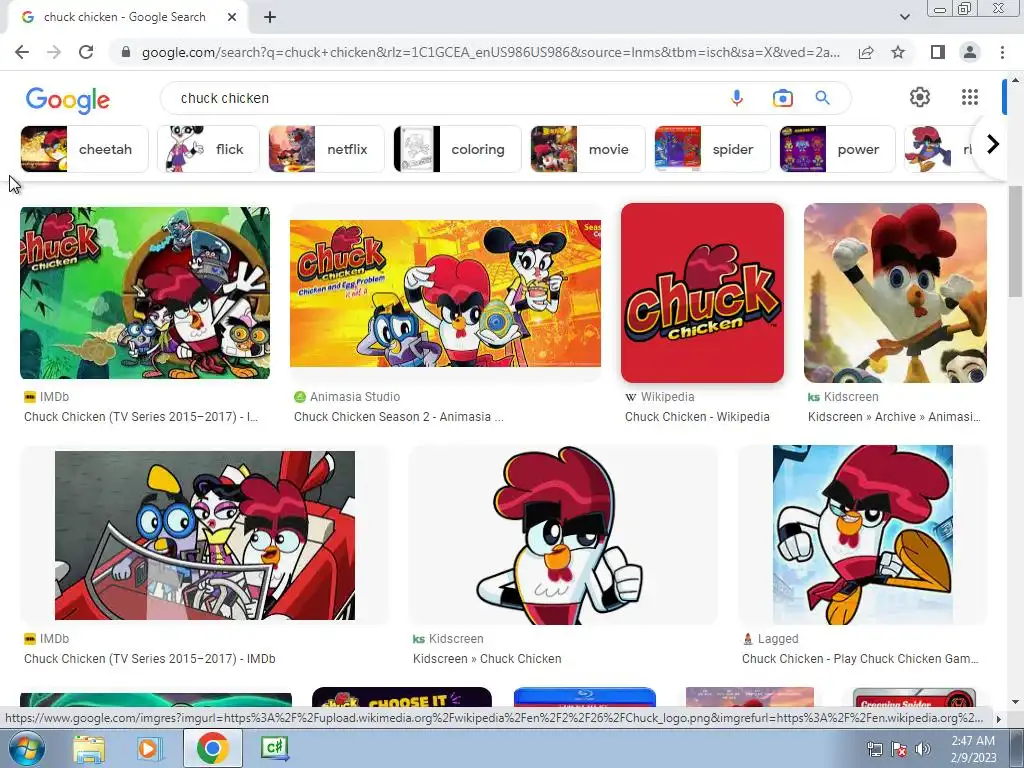Click the browser forward arrow
The image size is (1024, 768).
(54, 52)
